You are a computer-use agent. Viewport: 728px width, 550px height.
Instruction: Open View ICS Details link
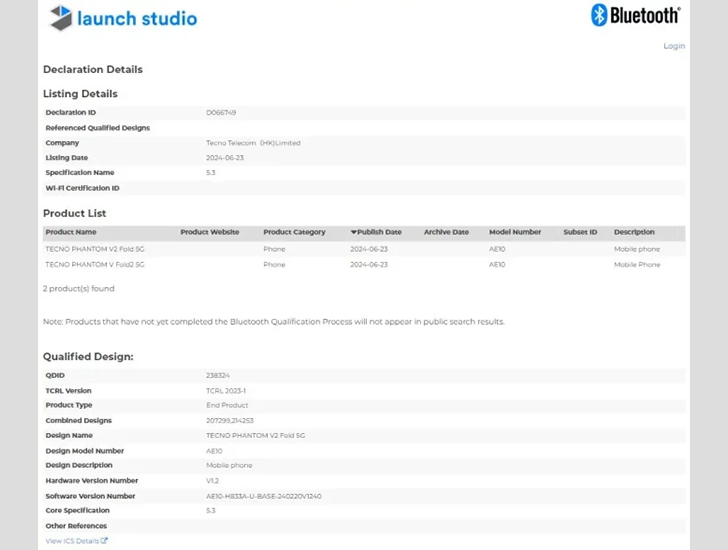(x=77, y=541)
